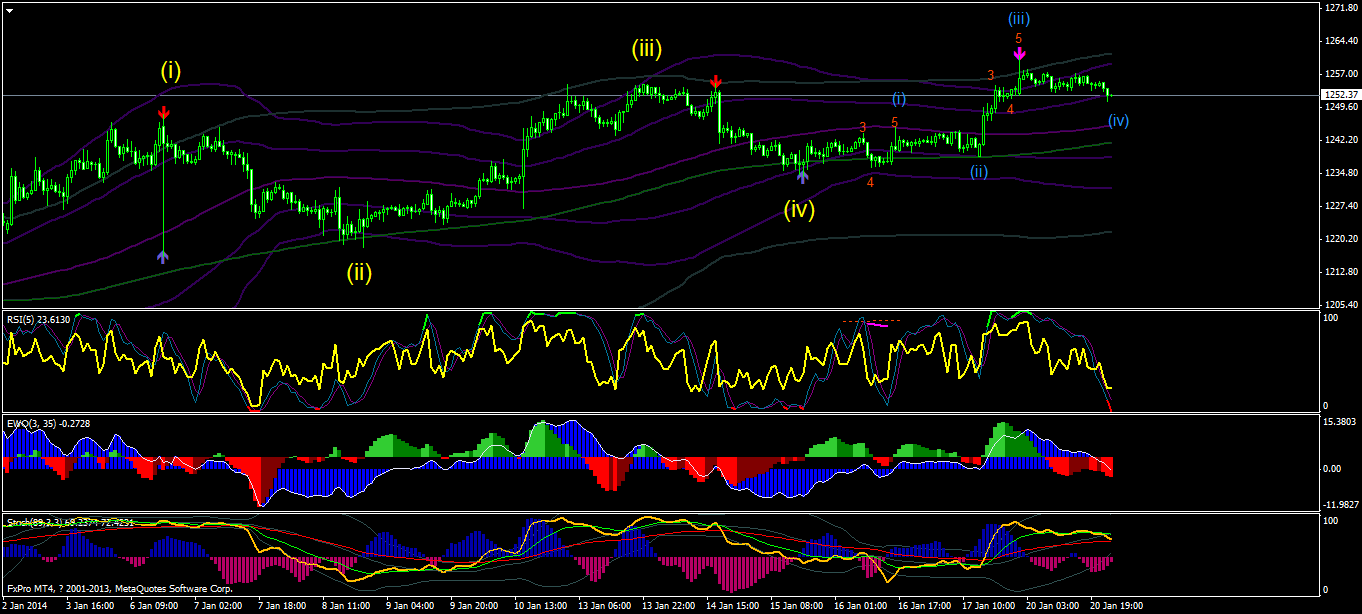1362x614 pixels.
Task: Click 1212.80 on the price axis
Action: [x=1339, y=272]
